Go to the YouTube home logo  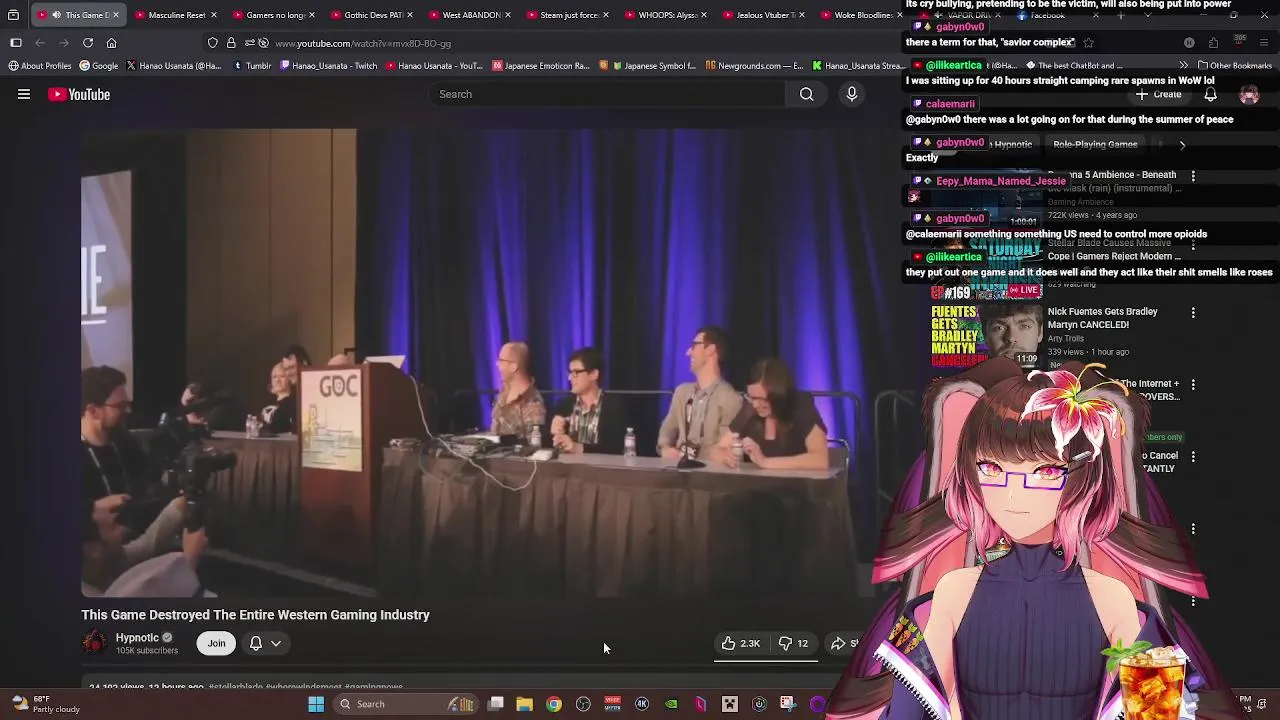pyautogui.click(x=79, y=94)
